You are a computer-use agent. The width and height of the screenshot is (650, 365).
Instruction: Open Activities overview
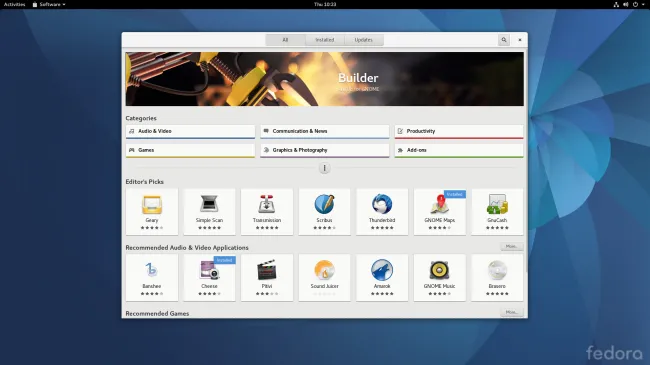point(15,5)
